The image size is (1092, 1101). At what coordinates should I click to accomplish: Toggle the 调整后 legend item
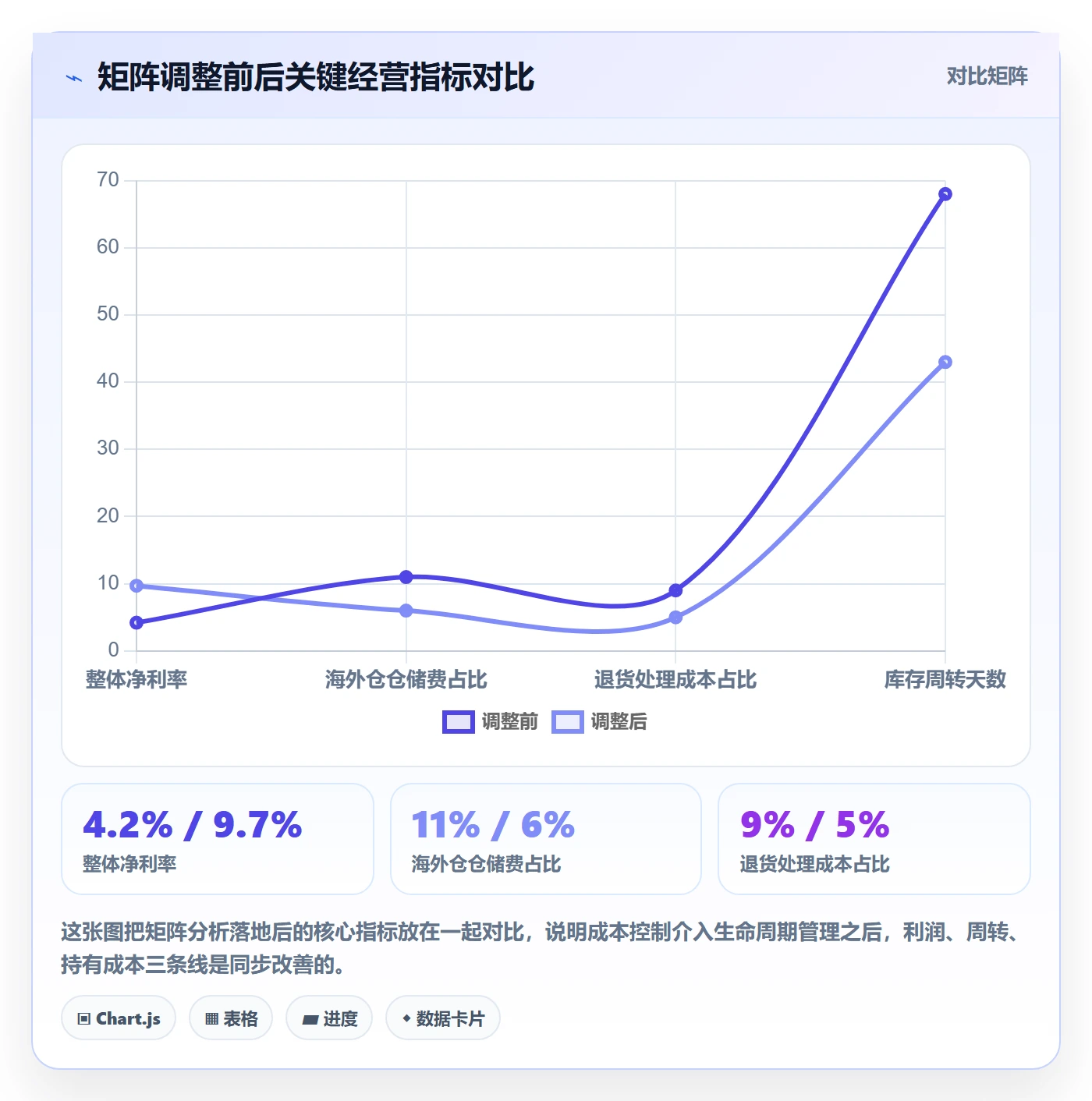(x=599, y=722)
